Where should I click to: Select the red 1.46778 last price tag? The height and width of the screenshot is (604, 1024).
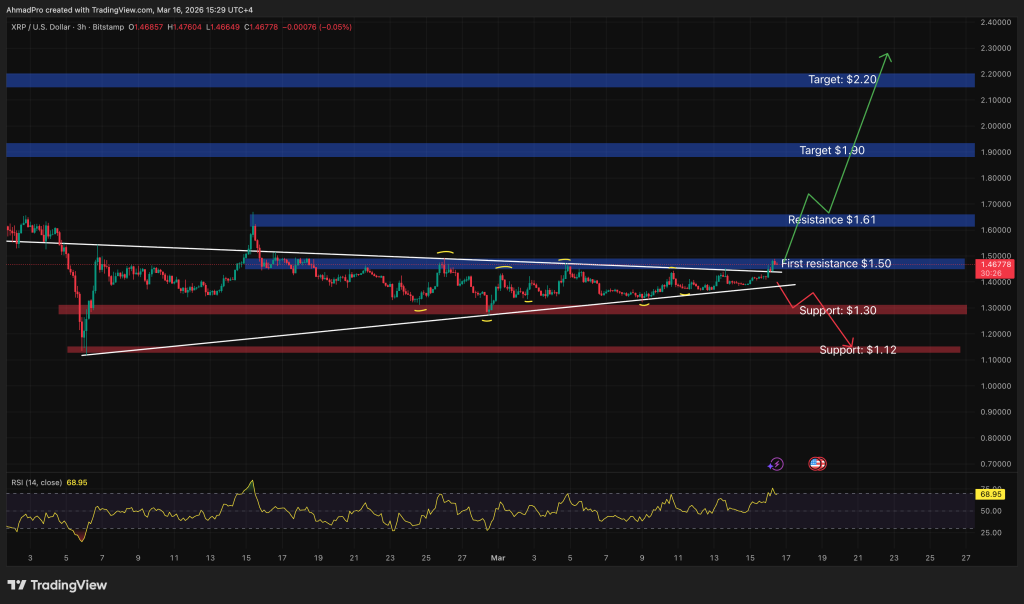[x=995, y=263]
